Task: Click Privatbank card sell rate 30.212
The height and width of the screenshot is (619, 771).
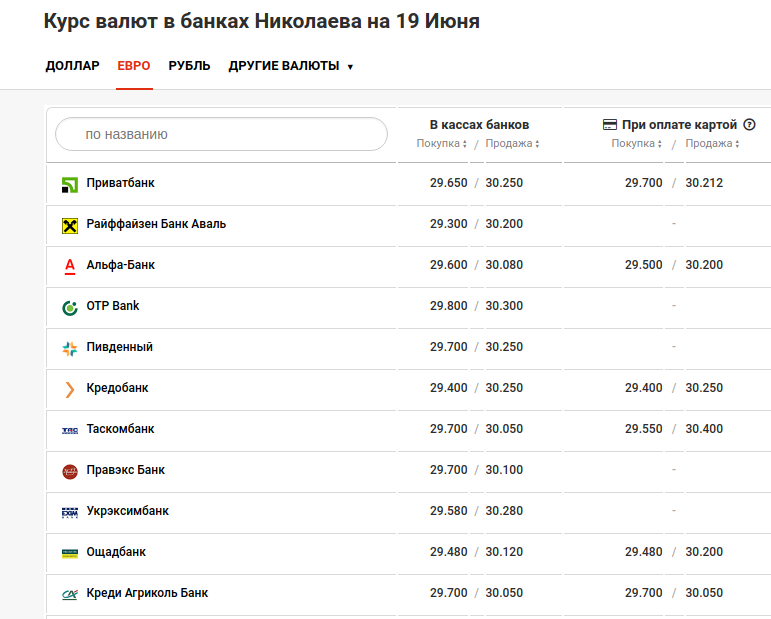Action: click(704, 182)
